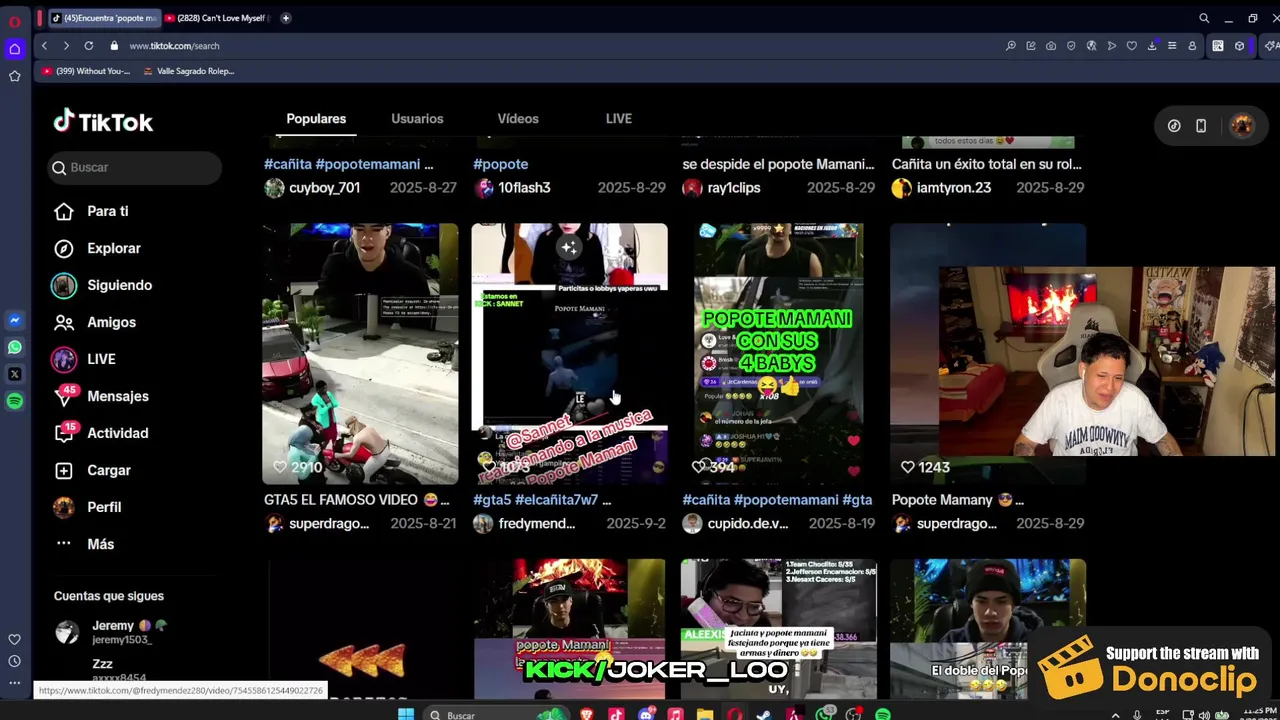The width and height of the screenshot is (1280, 720).
Task: Open the POPOTE MAMANI CON SUS 4 BABYS video
Action: tap(778, 353)
